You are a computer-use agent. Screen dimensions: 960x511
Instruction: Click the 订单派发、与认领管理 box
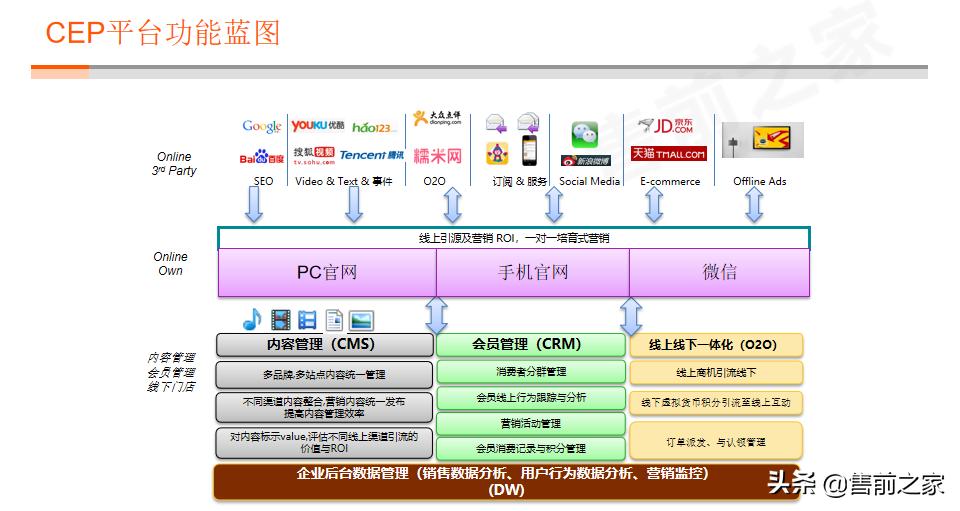716,441
